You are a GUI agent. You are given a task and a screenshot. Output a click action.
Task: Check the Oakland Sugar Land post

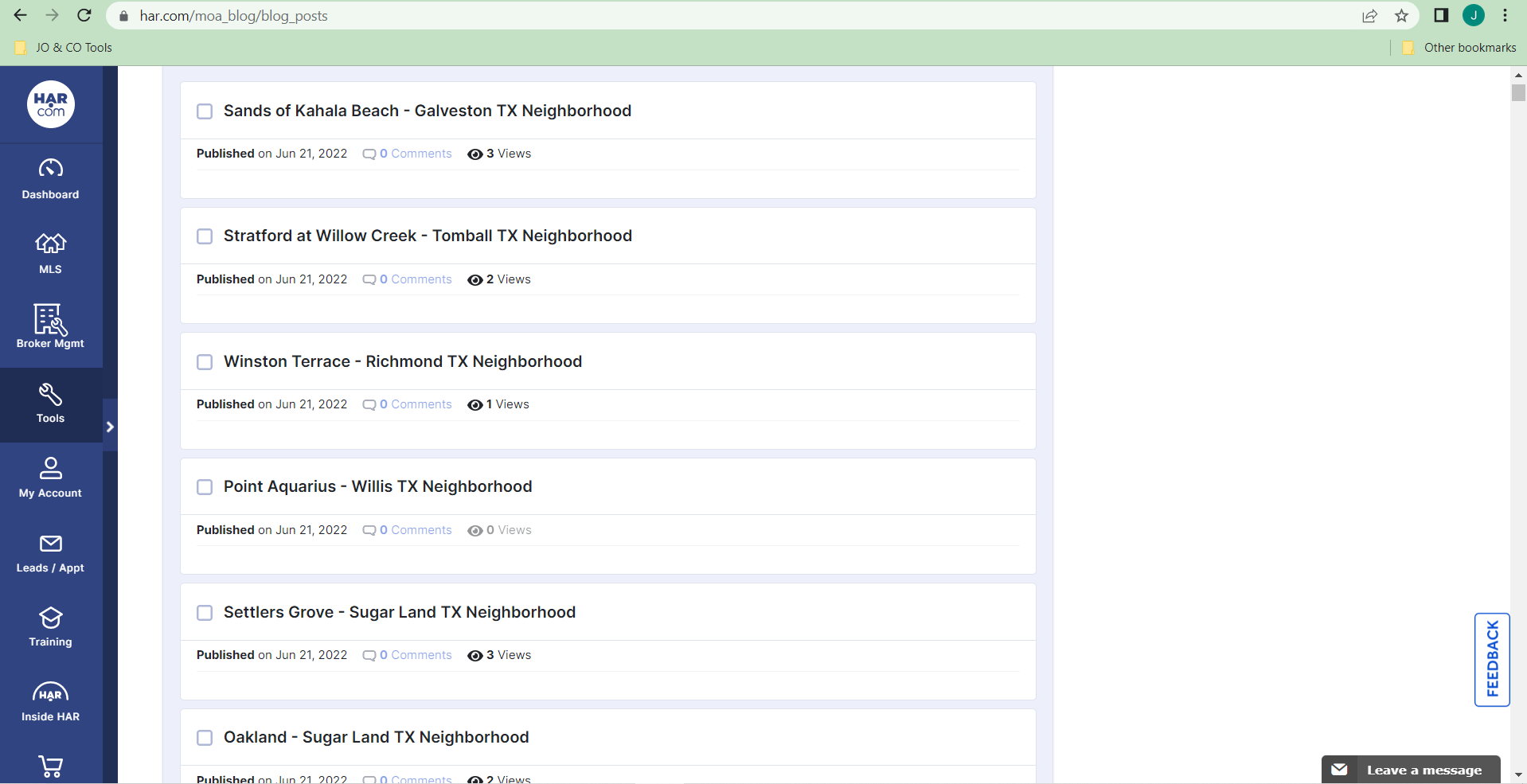(205, 738)
